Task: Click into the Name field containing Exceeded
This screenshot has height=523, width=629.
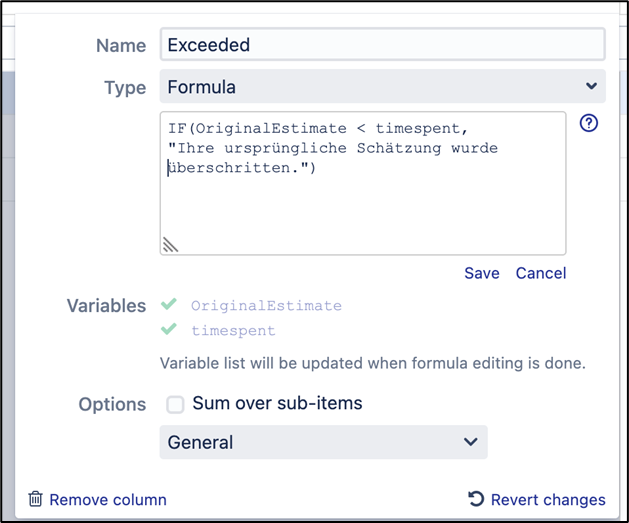Action: [x=382, y=44]
